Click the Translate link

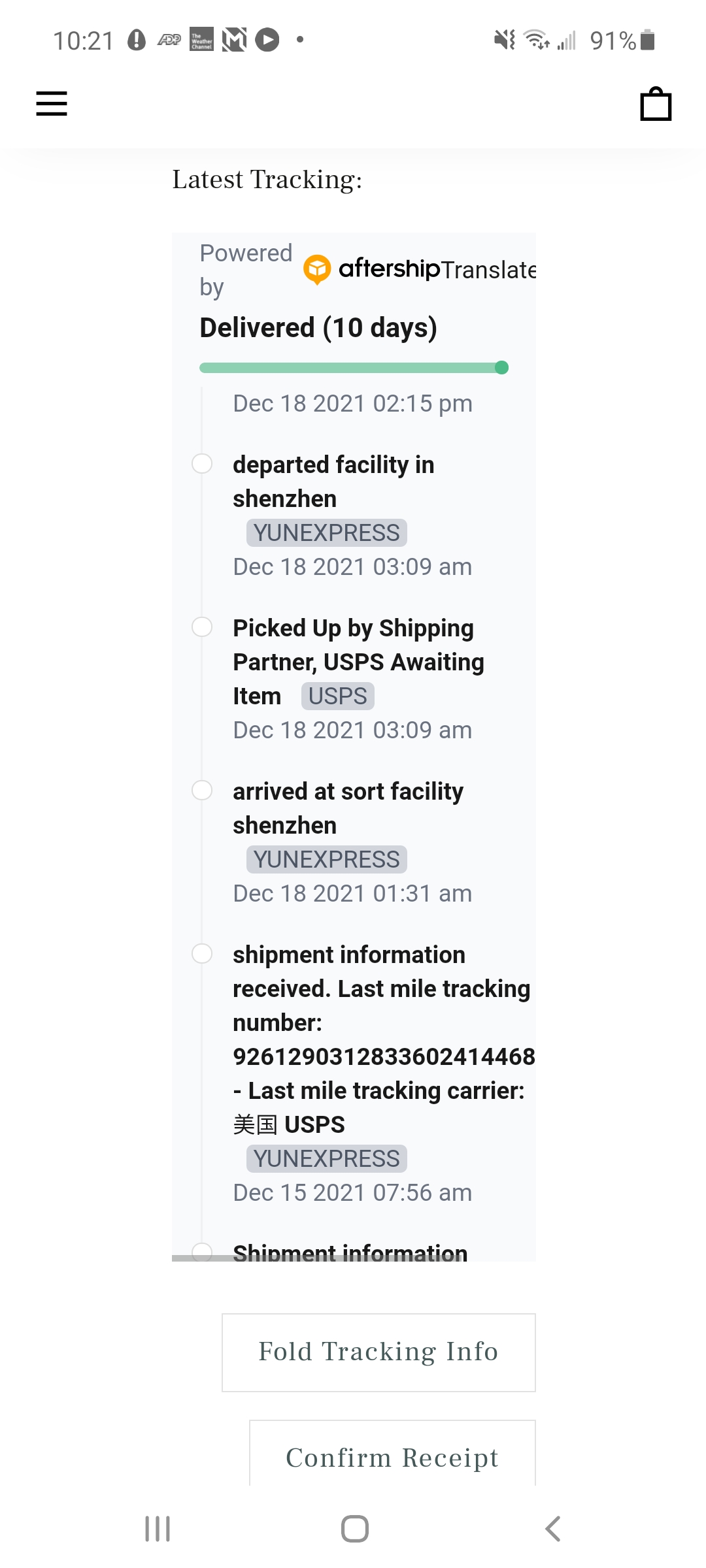coord(488,270)
